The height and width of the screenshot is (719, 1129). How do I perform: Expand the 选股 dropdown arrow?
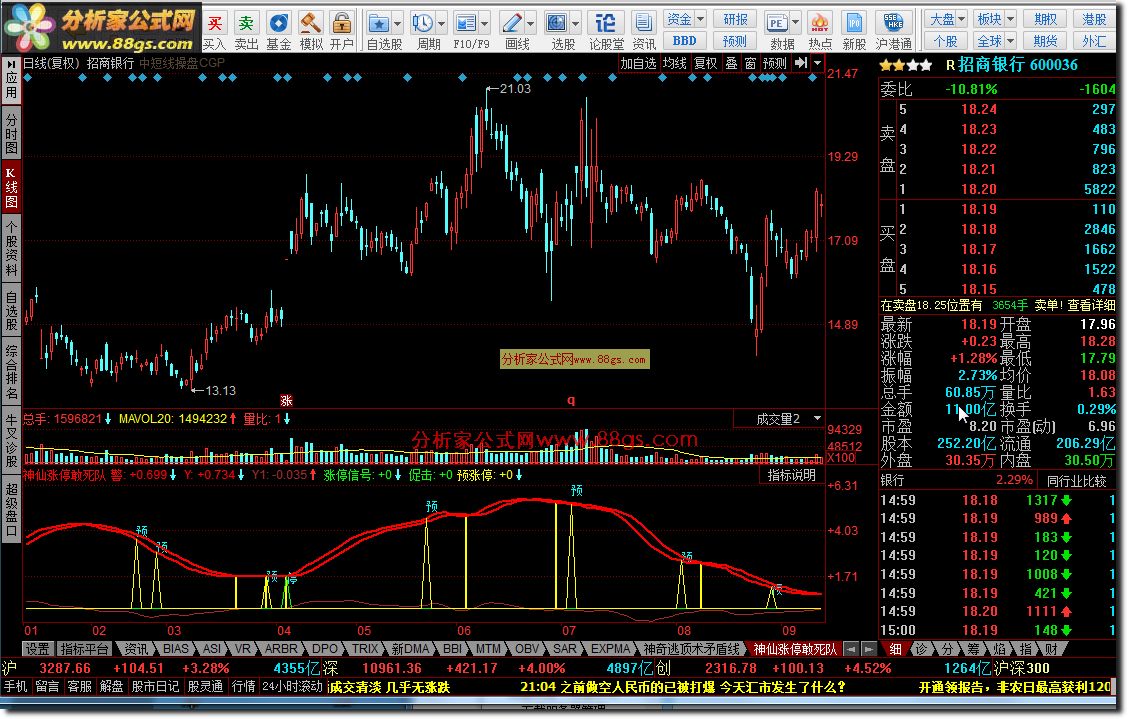coord(575,24)
